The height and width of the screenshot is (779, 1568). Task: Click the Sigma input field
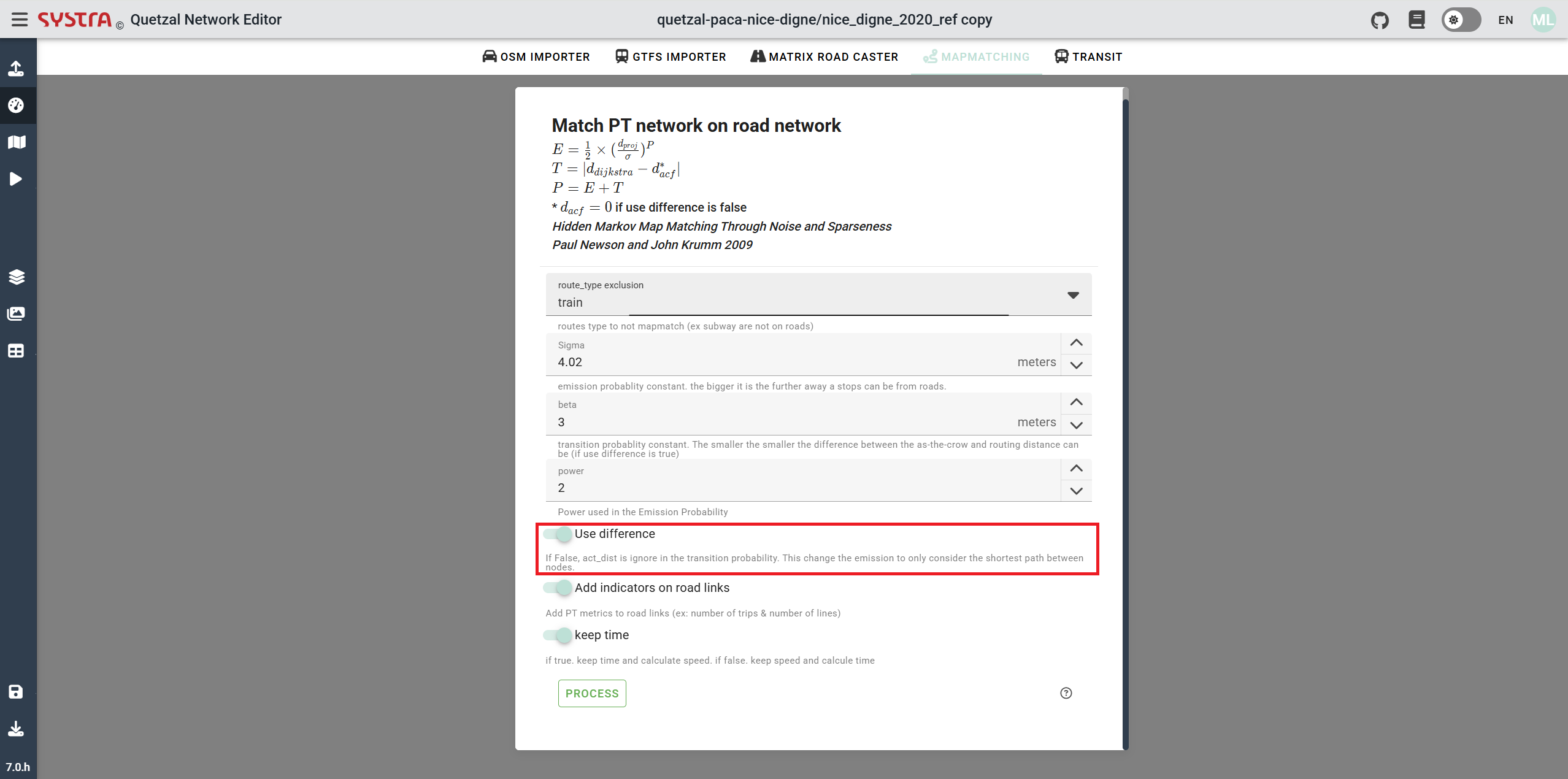pos(804,355)
